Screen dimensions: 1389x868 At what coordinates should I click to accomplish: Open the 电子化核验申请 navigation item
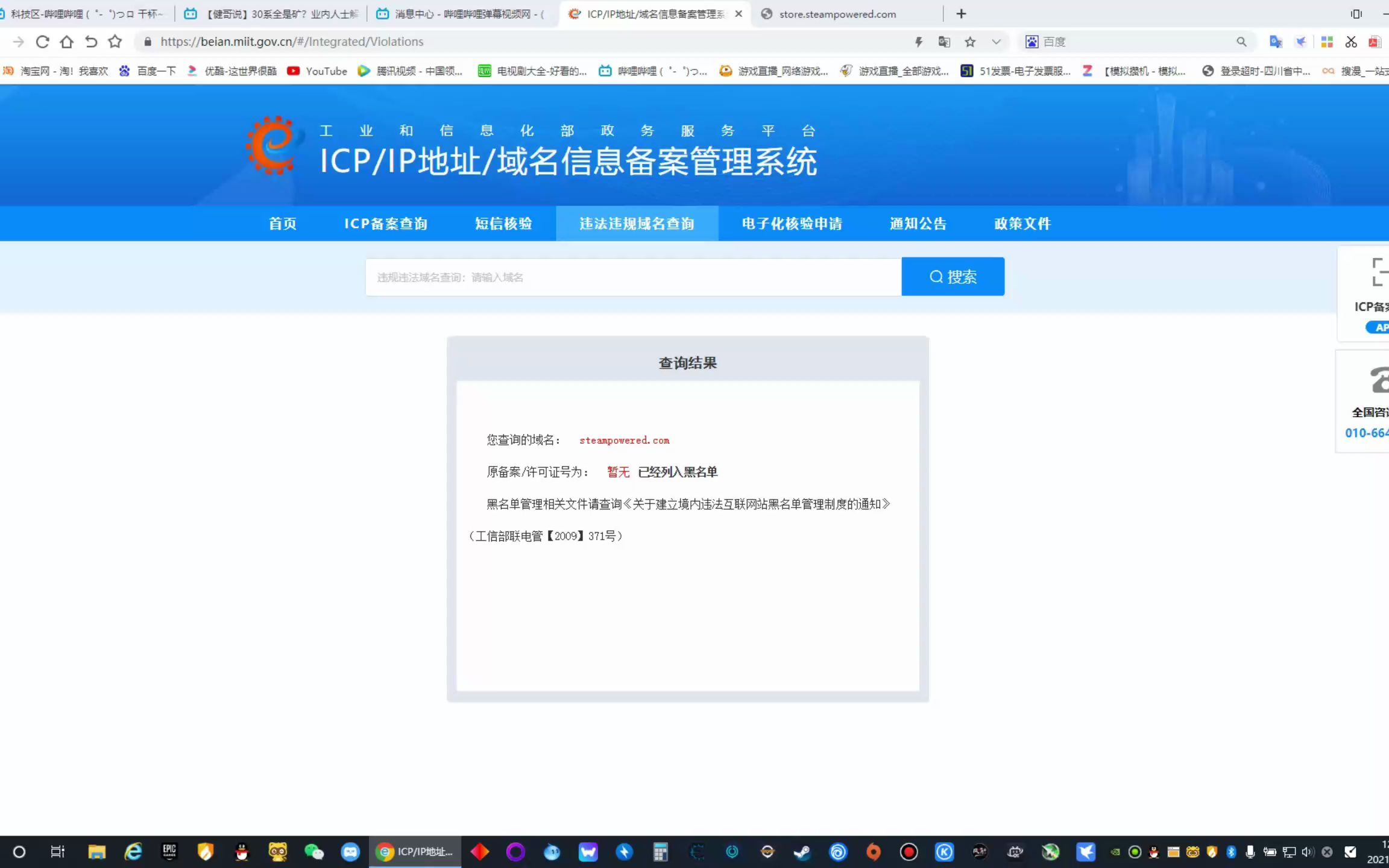coord(792,224)
